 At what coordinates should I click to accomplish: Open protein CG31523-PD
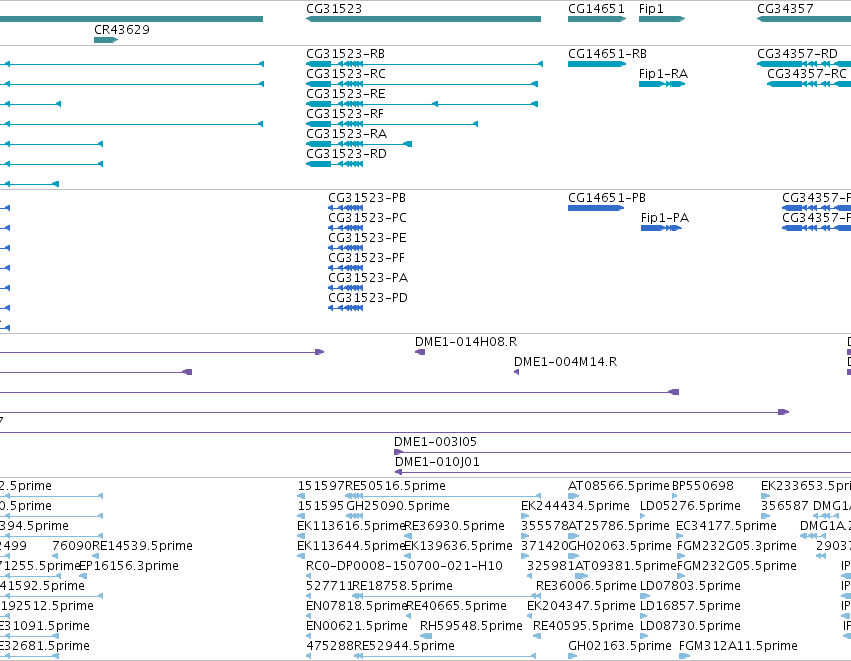345,308
